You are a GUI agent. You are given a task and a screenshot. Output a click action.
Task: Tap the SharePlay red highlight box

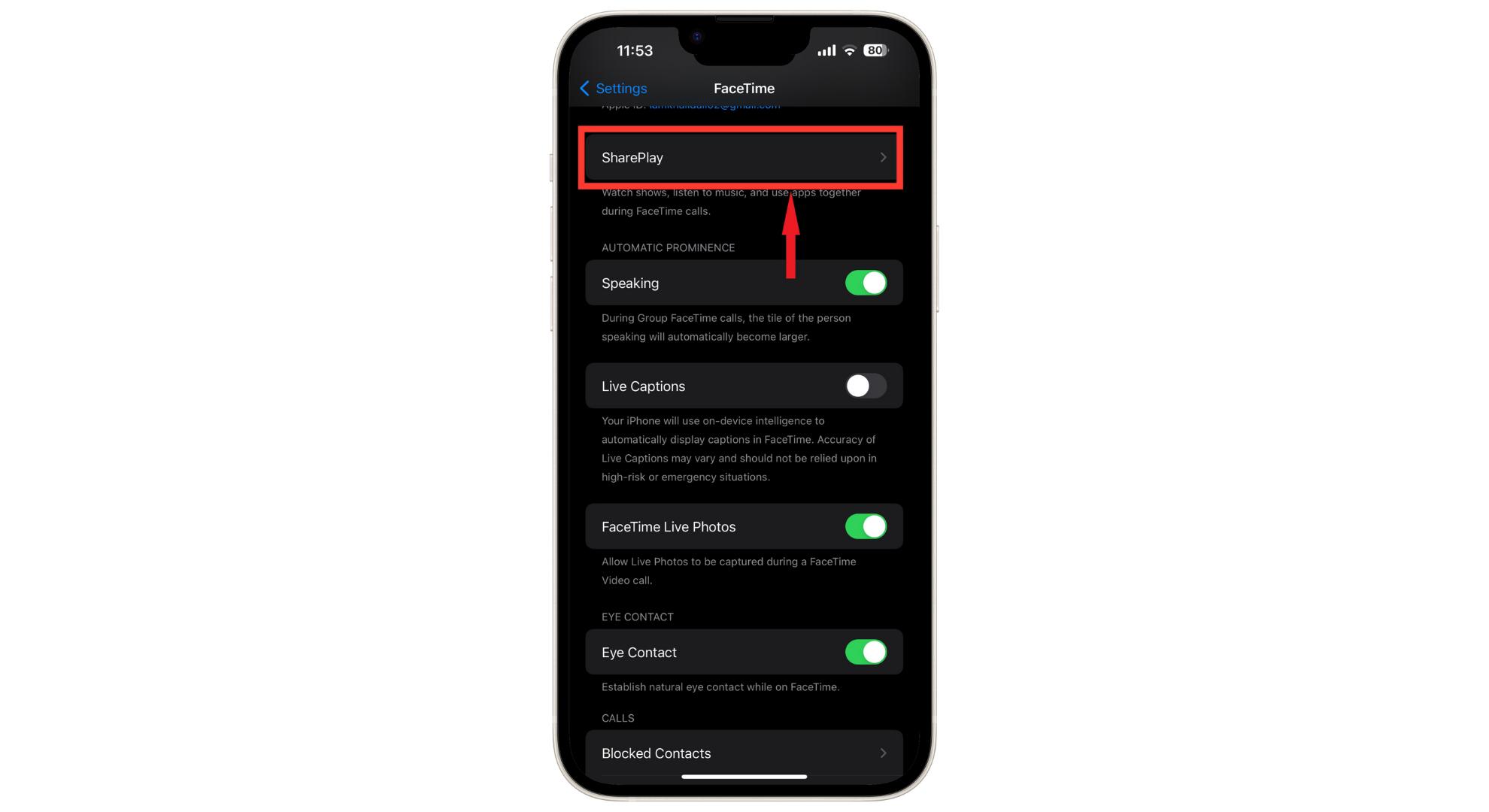[743, 158]
